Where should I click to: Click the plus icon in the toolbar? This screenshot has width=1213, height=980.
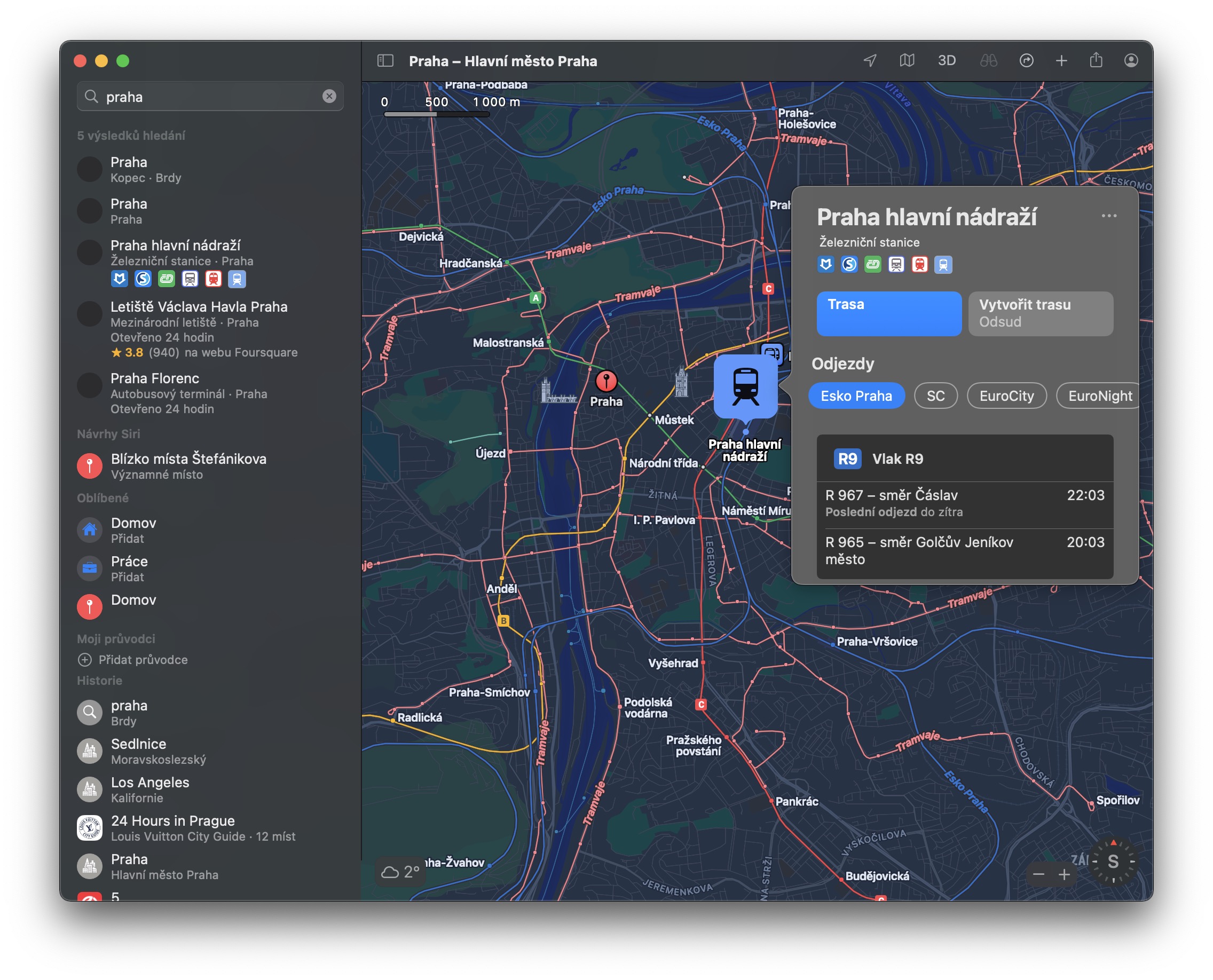tap(1062, 61)
